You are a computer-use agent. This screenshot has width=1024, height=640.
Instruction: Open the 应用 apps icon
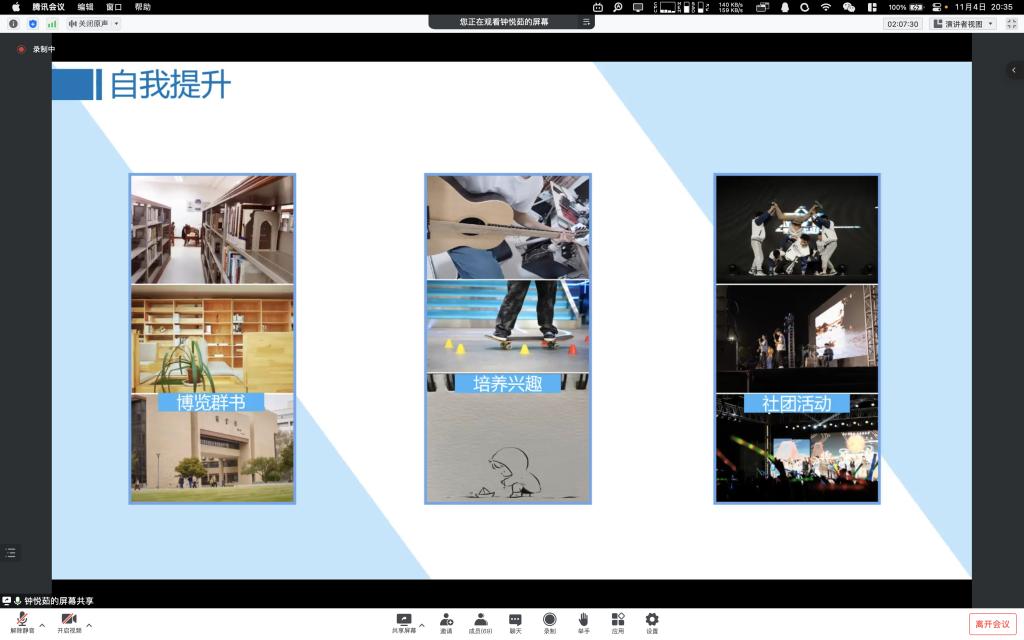point(618,621)
